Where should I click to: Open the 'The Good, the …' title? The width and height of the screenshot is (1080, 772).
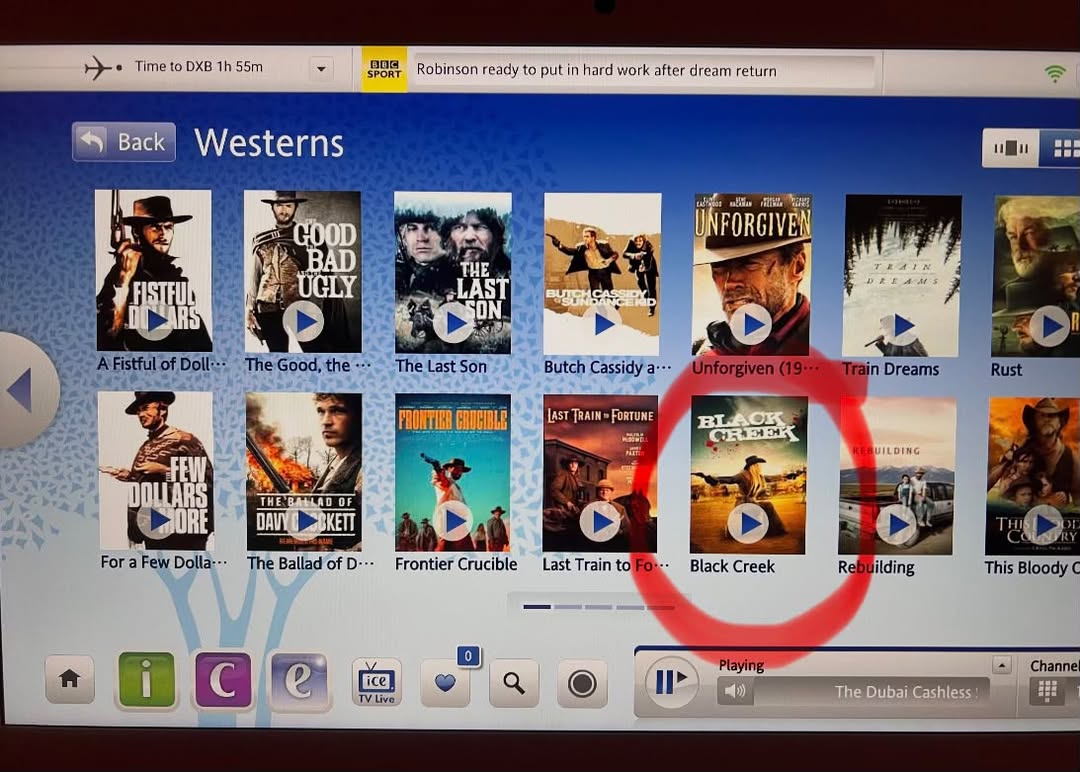coord(308,365)
